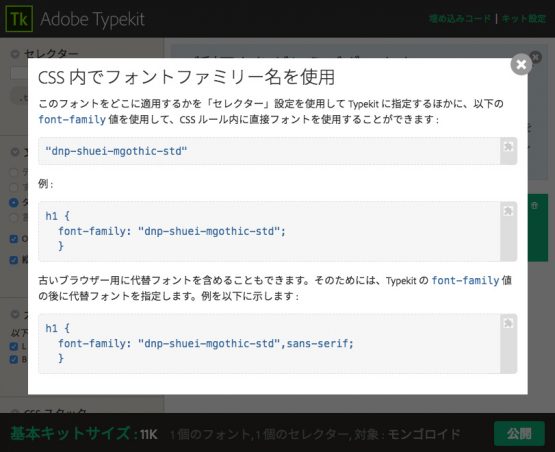Uncheck the checkbox just below the O checkbox

(x=14, y=260)
